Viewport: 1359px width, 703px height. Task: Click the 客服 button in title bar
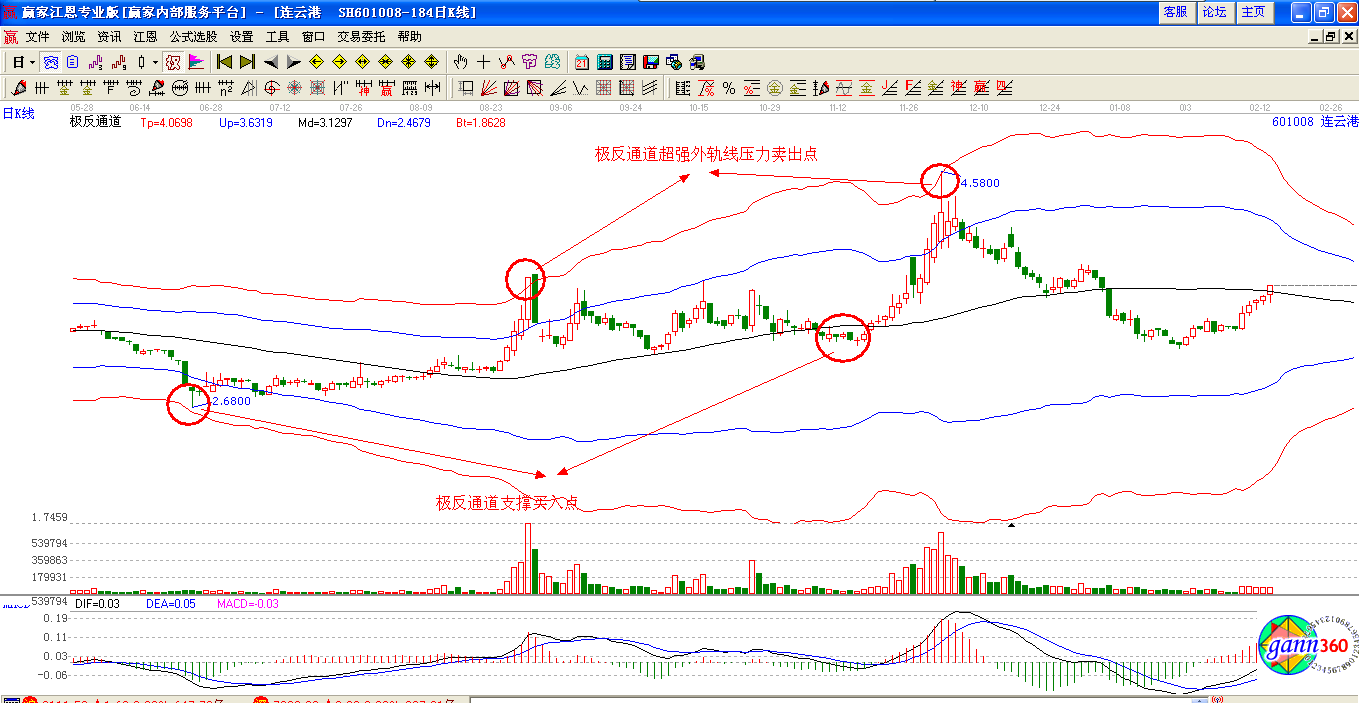tap(1175, 12)
